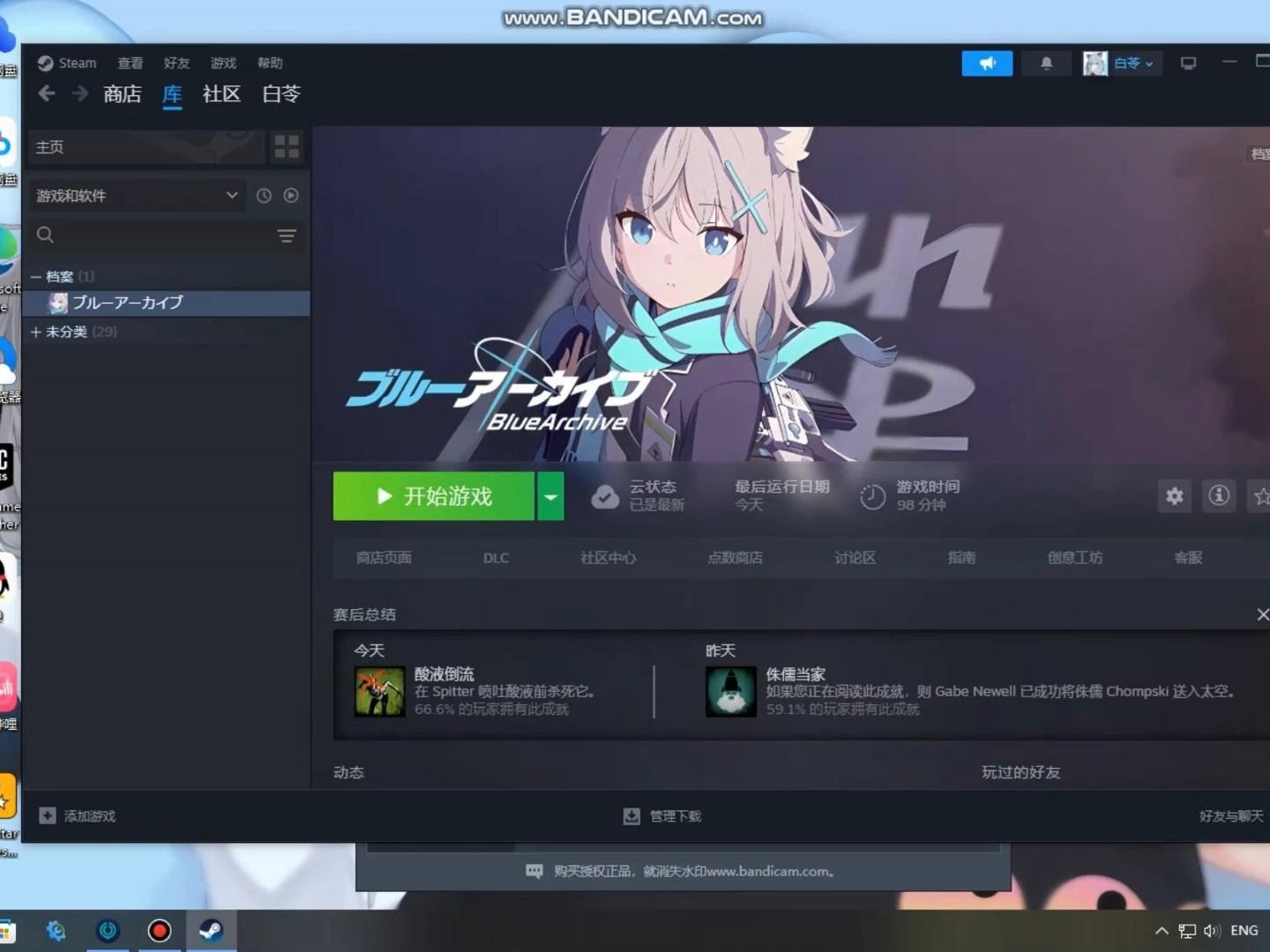The width and height of the screenshot is (1270, 952).
Task: Open the 商店 tab
Action: [x=122, y=93]
